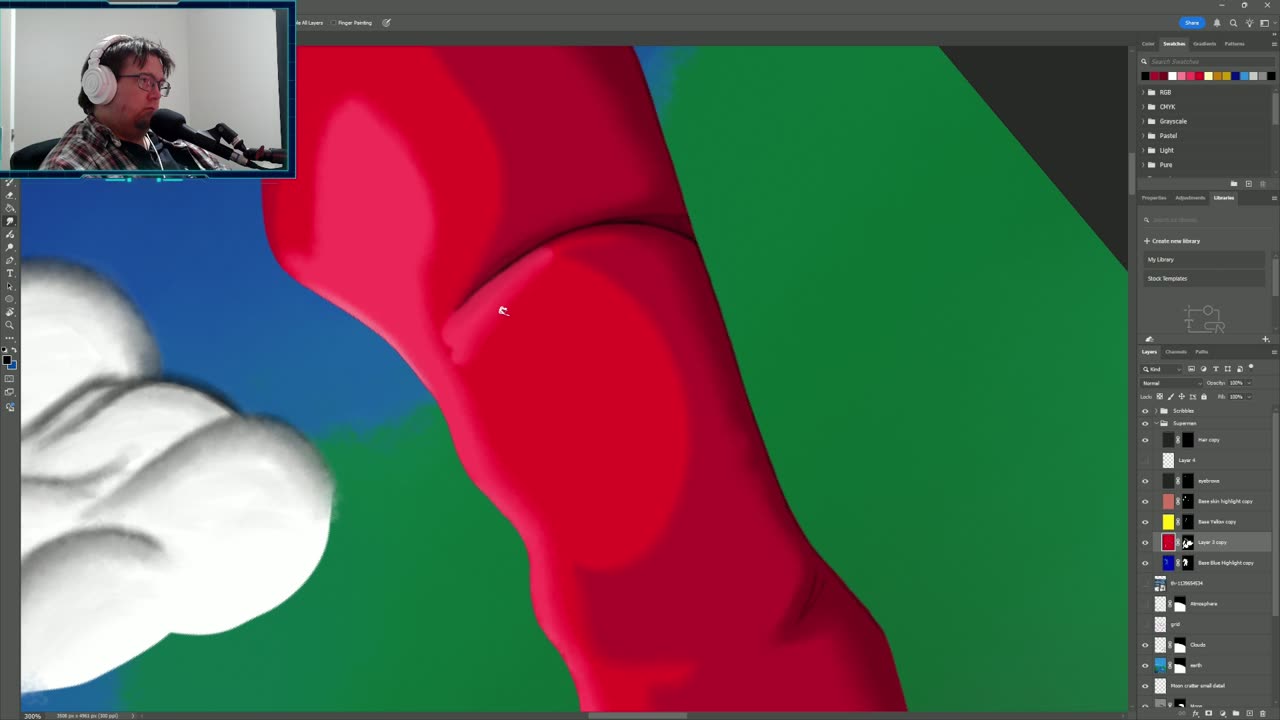Switch to the Patterns tab
Viewport: 1280px width, 720px height.
[x=1235, y=44]
